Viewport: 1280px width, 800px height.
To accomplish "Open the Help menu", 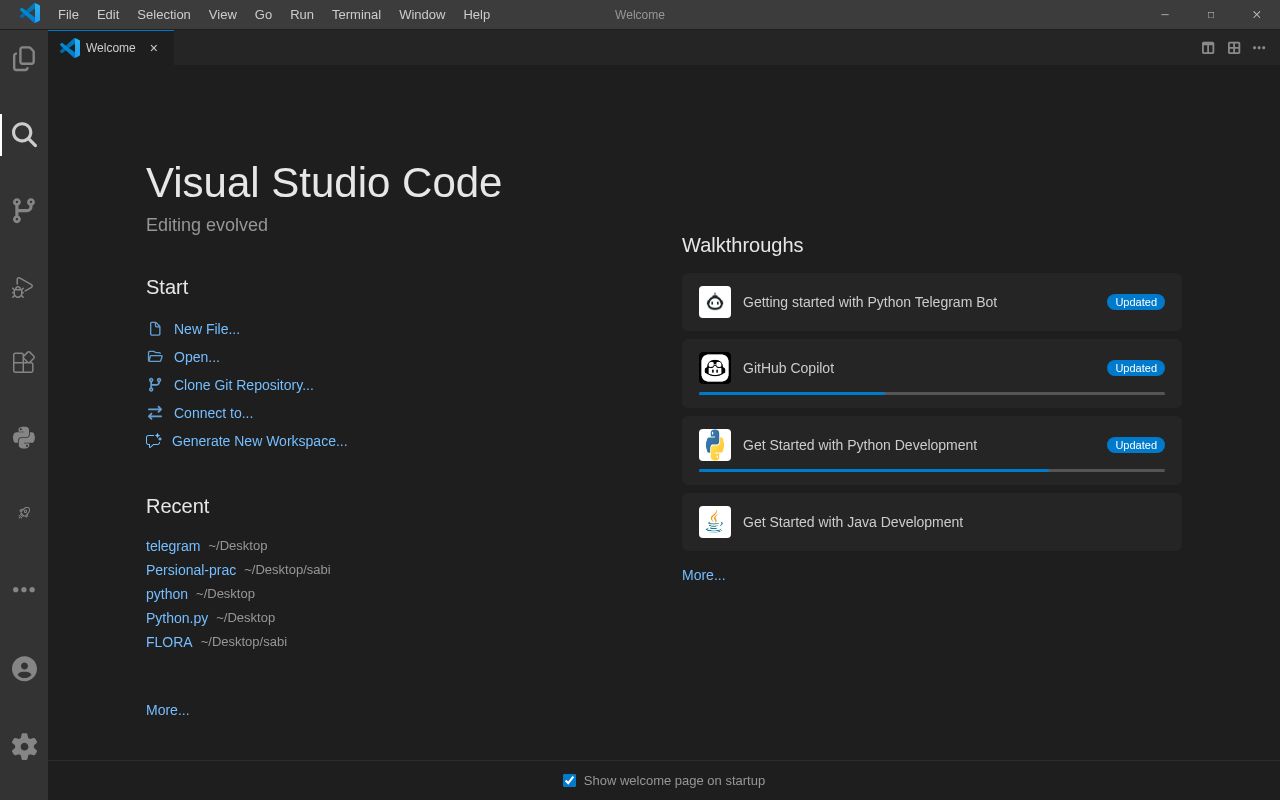I will pos(477,14).
